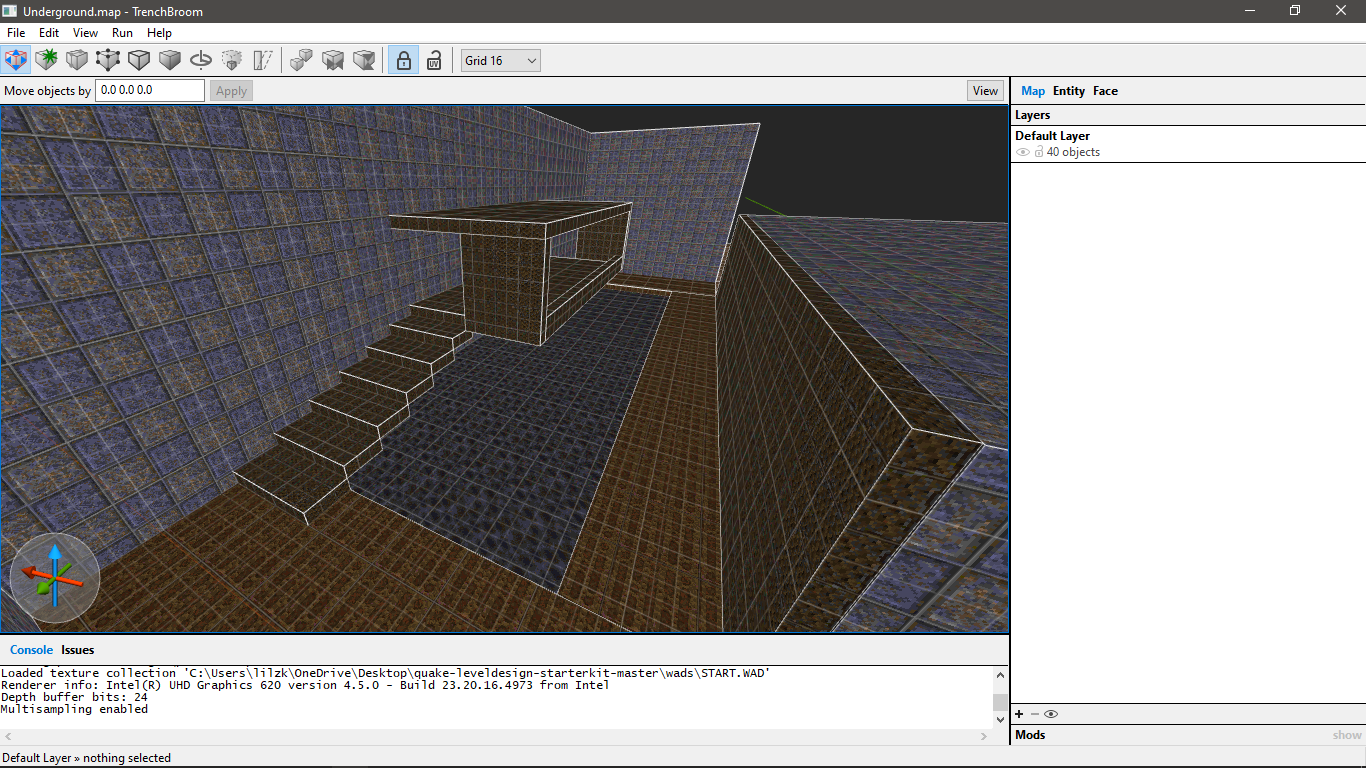The image size is (1366, 768).
Task: Open the Grid 16 size dropdown
Action: point(500,61)
